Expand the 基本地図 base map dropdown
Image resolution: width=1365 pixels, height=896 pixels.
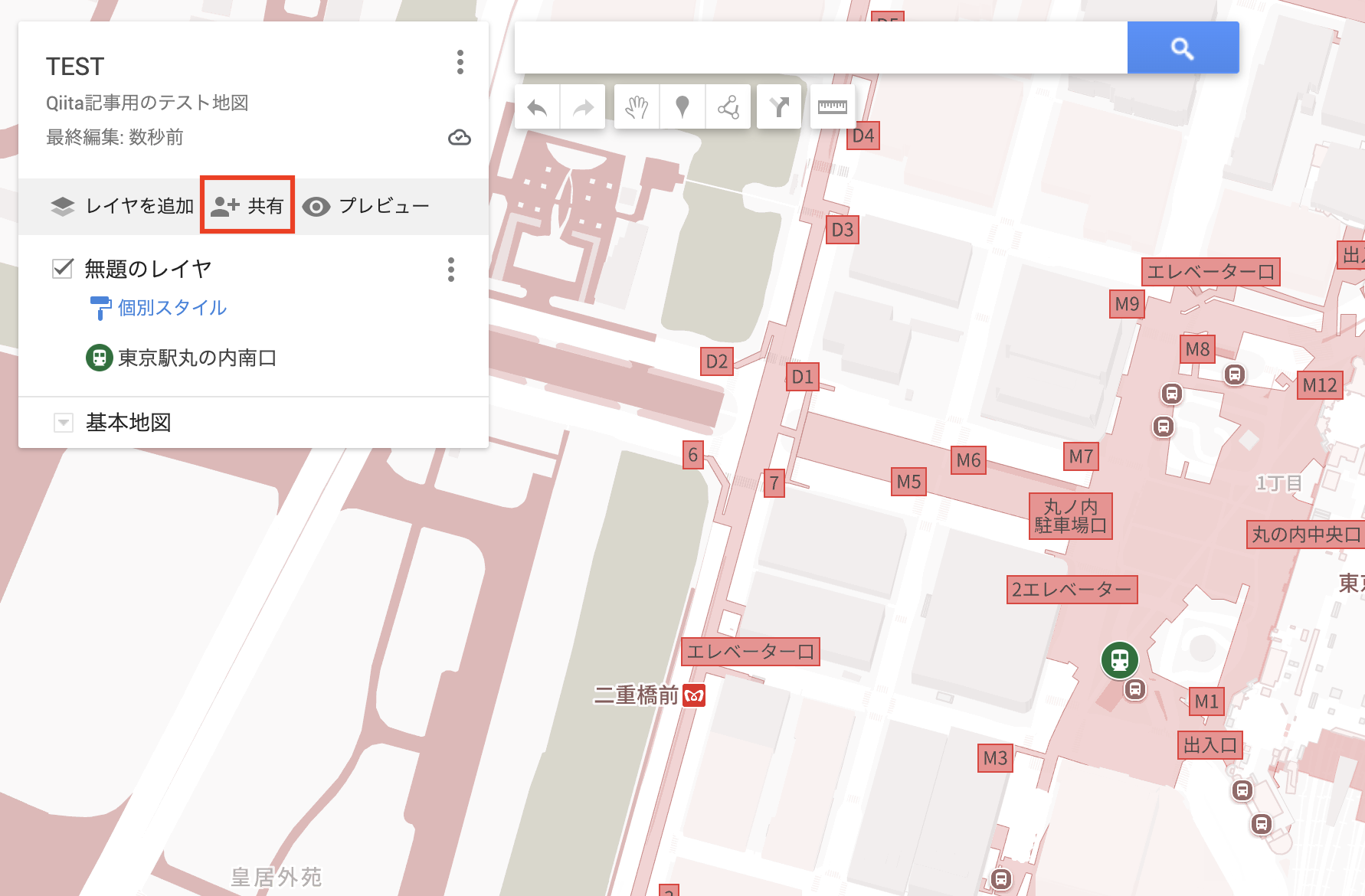[x=64, y=423]
